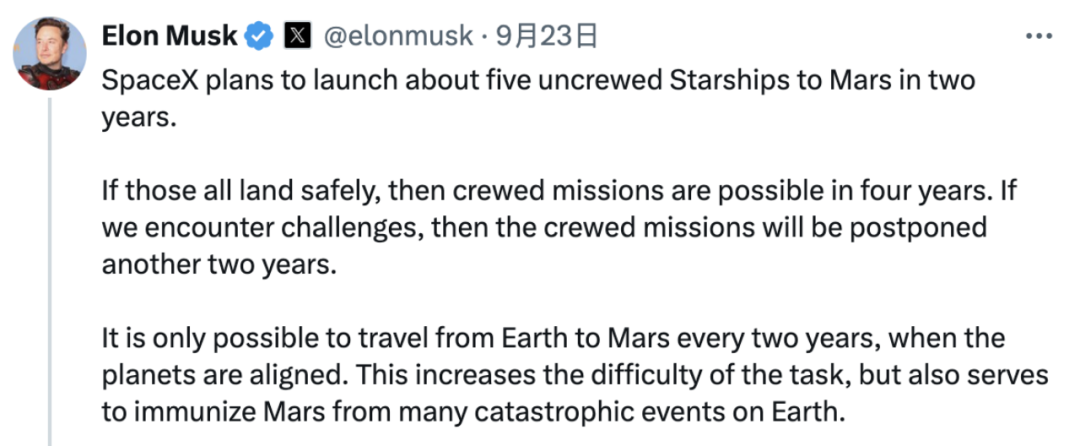Click the phrase "If those all land safely"
This screenshot has height=446, width=1080.
coord(213,191)
